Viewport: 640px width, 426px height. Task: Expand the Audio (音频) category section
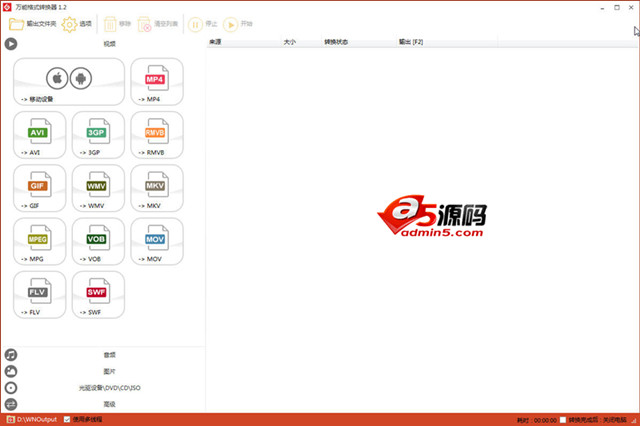coord(109,355)
